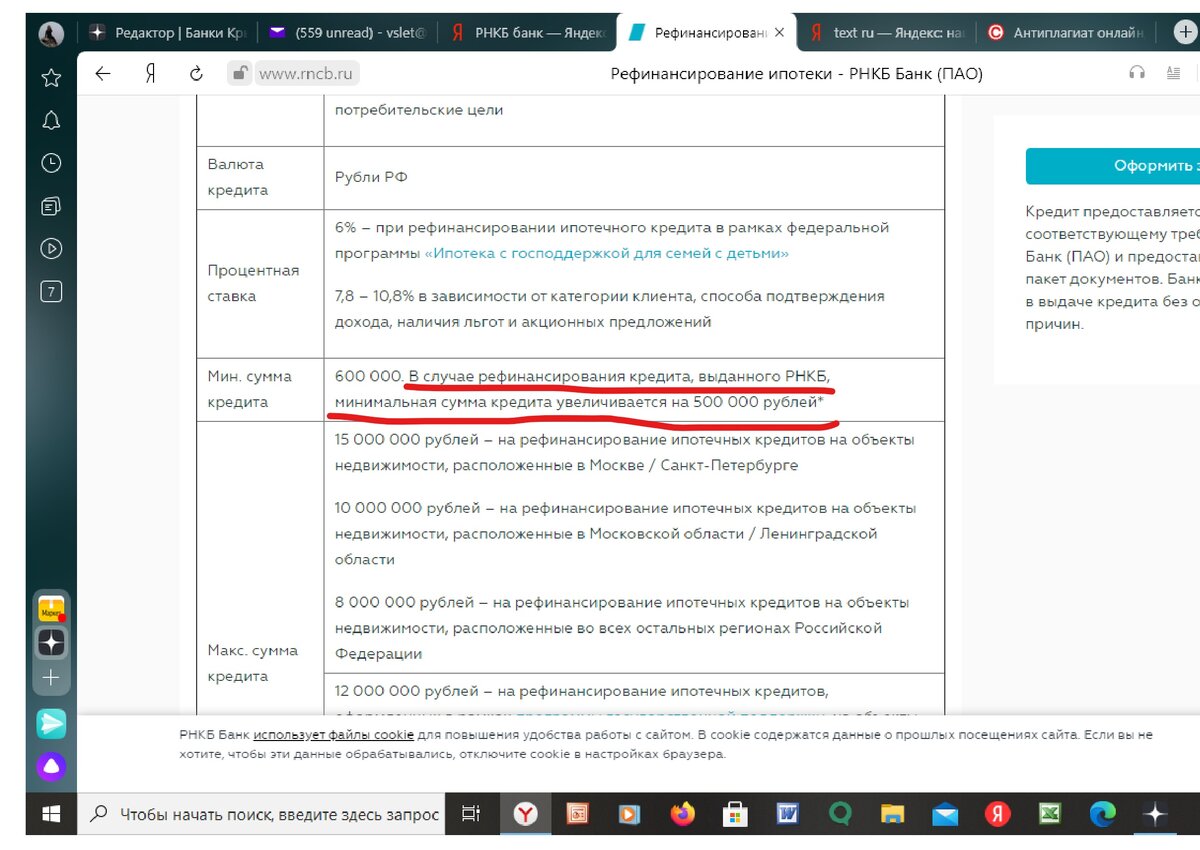Click the '15 000 000 рублей' paragraph
The height and width of the screenshot is (850, 1200).
pos(625,452)
